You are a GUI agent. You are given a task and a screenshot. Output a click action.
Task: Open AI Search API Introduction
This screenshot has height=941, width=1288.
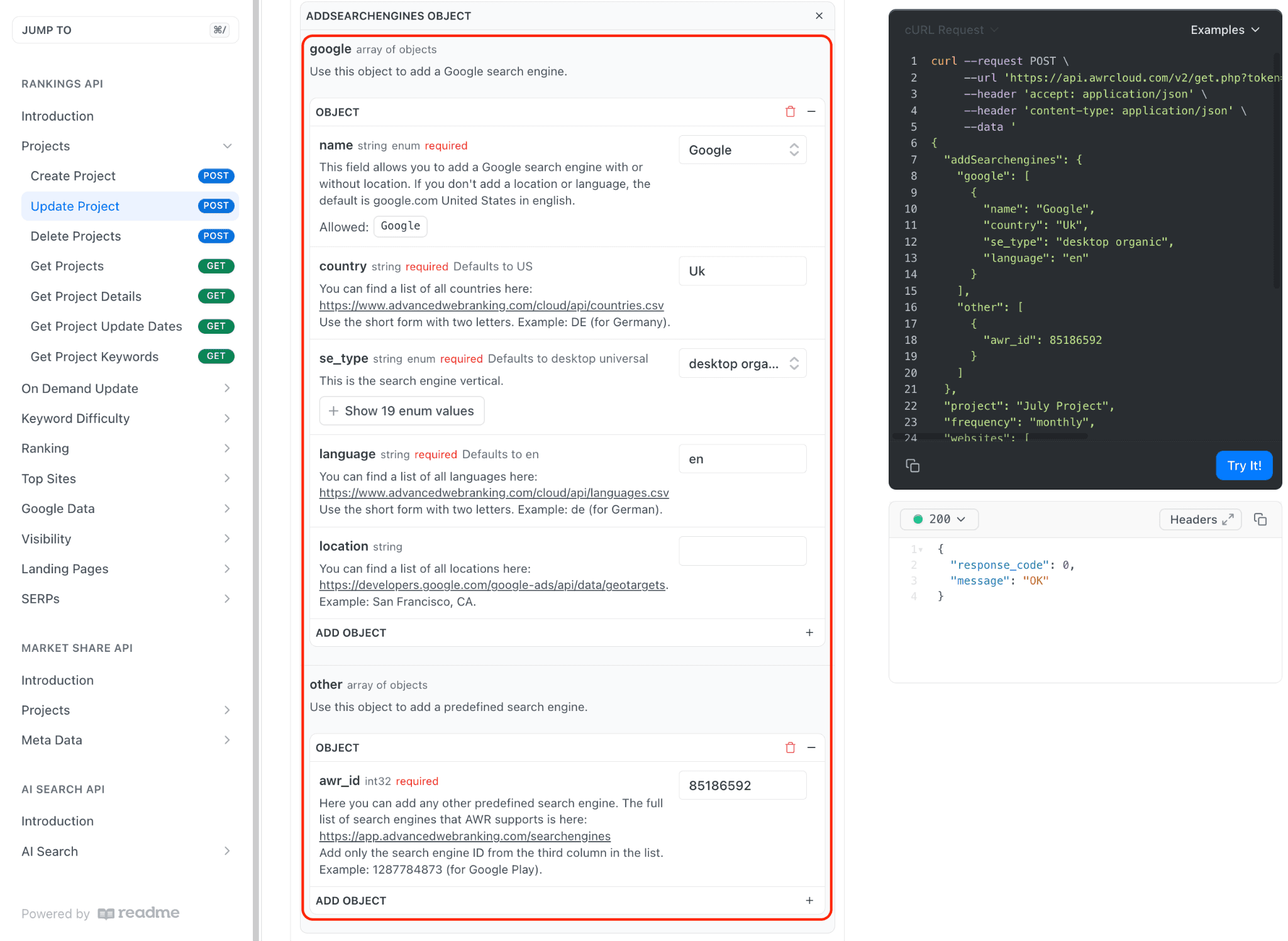[57, 821]
